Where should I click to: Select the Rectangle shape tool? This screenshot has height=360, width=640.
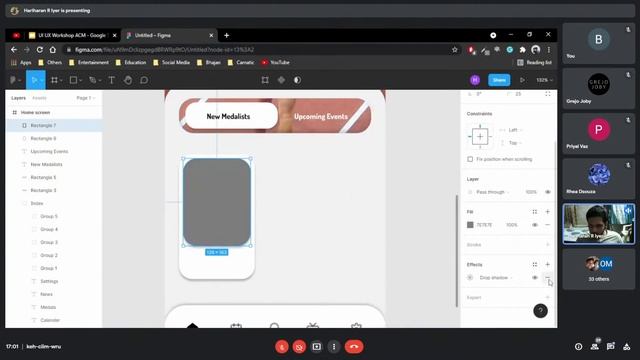click(73, 80)
